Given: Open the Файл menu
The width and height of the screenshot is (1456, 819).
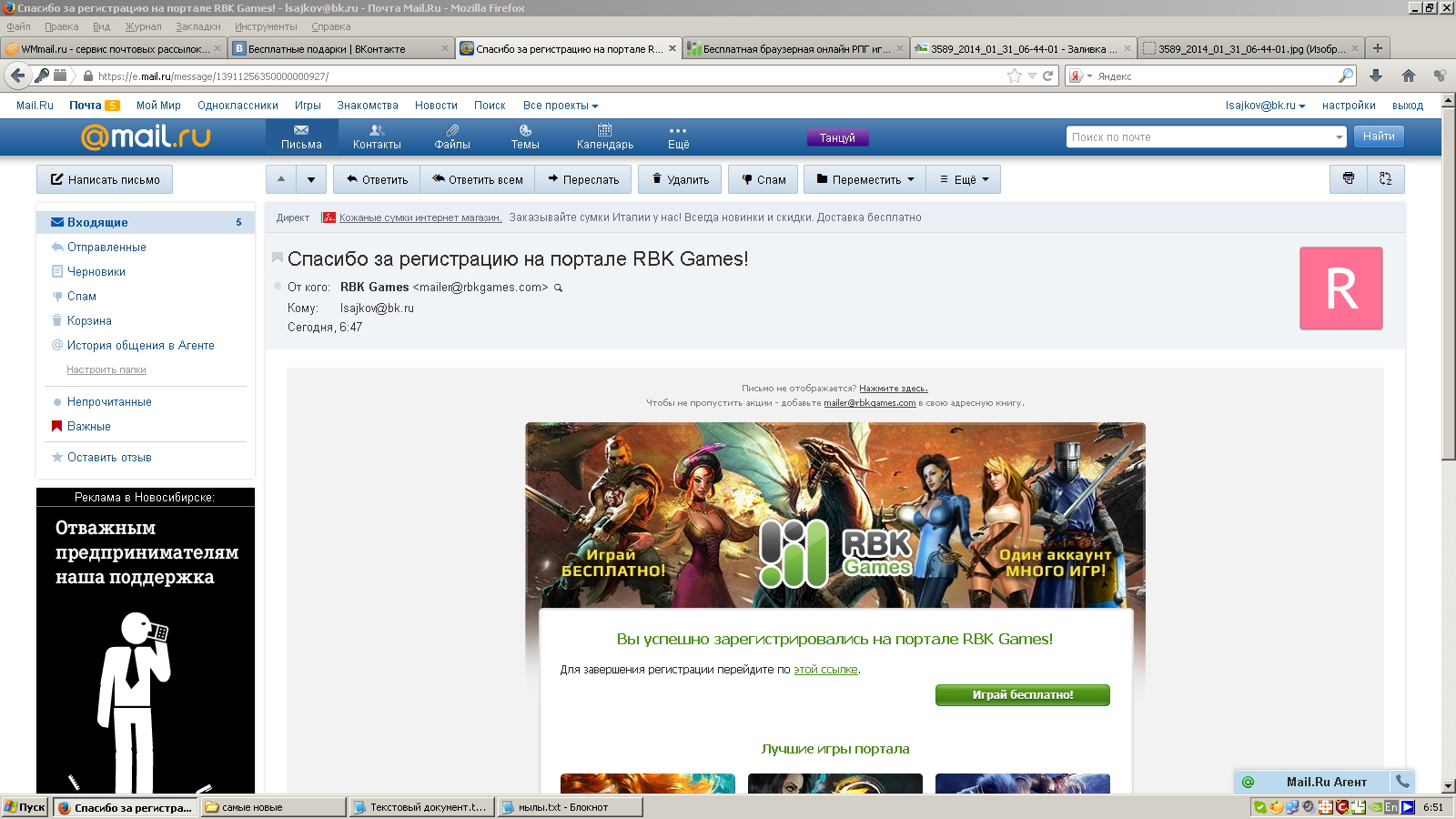Looking at the screenshot, I should [x=18, y=26].
